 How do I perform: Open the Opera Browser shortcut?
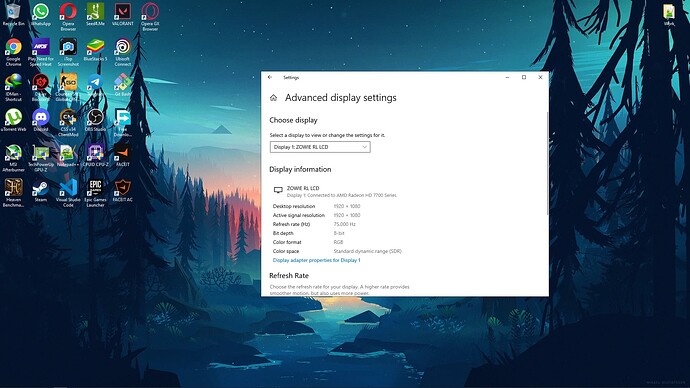click(x=68, y=17)
